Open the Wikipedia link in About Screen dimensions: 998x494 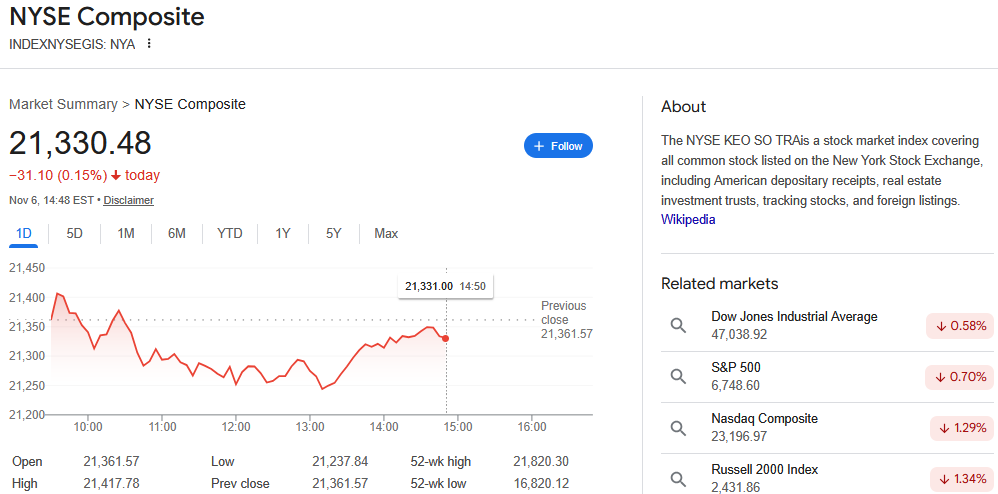click(688, 220)
